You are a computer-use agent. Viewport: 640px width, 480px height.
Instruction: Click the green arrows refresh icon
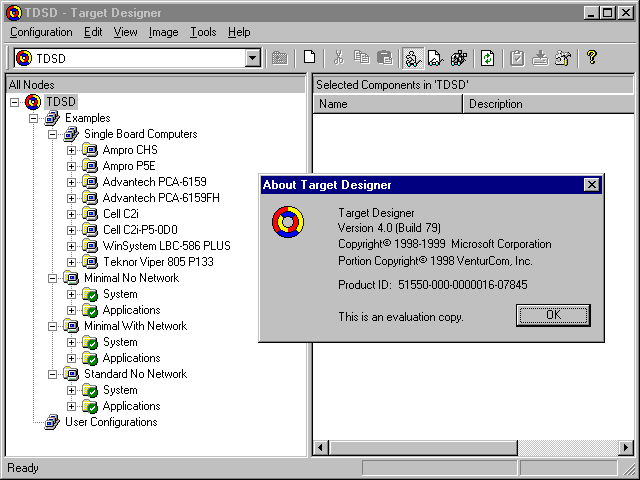[x=487, y=58]
